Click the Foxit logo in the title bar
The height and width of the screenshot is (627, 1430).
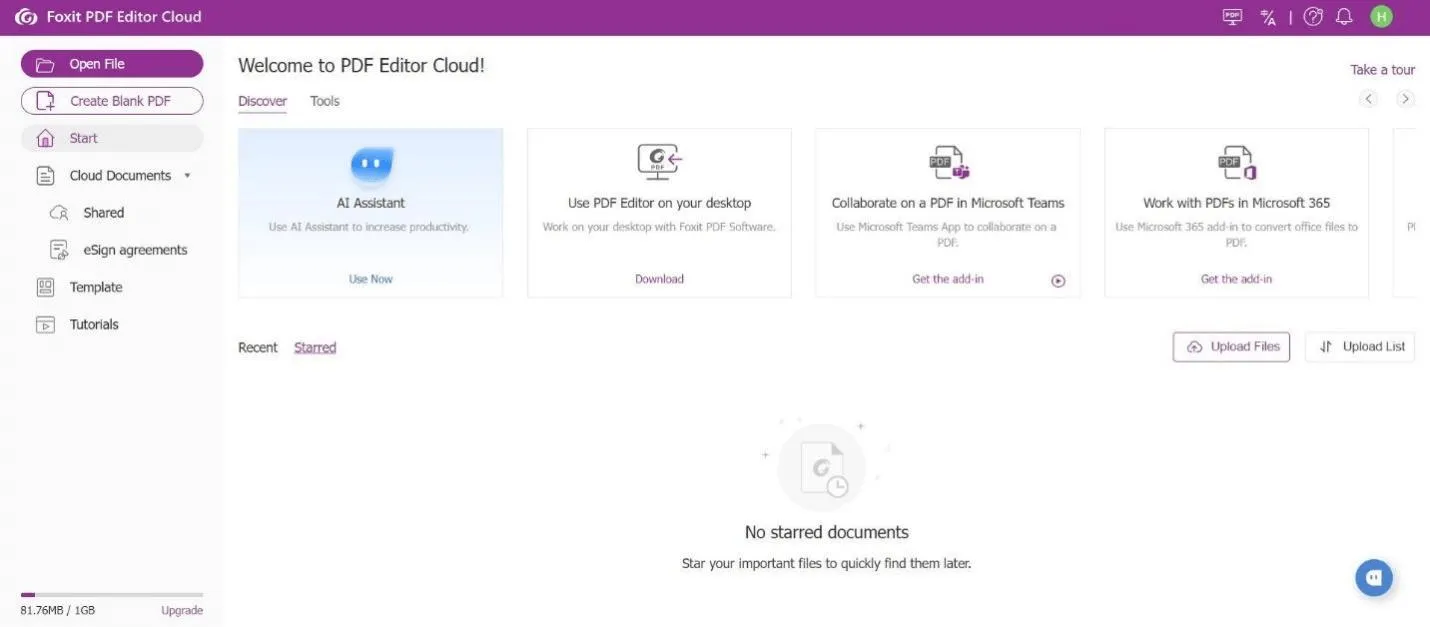25,17
